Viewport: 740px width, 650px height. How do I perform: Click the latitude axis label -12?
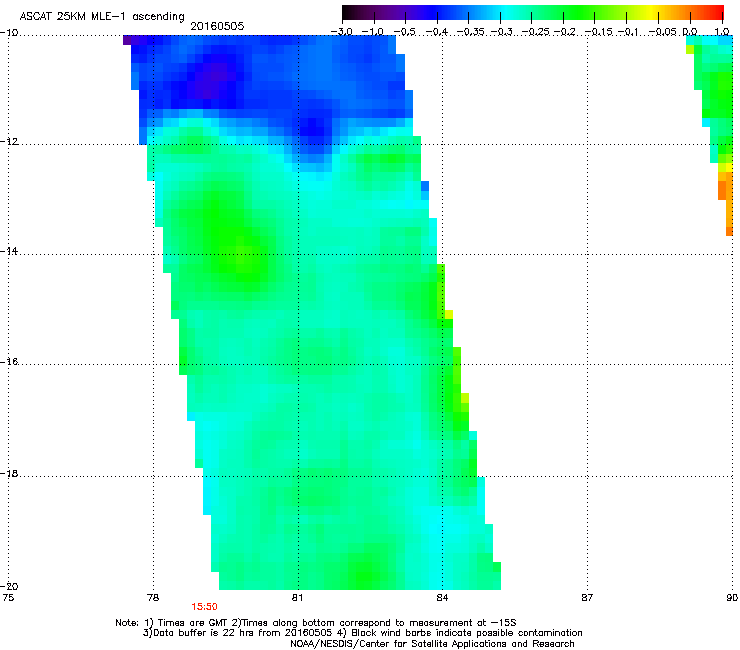[x=9, y=142]
